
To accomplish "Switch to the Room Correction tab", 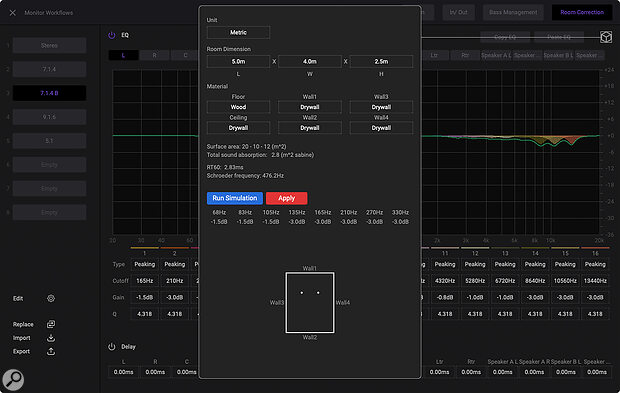I will (x=582, y=12).
